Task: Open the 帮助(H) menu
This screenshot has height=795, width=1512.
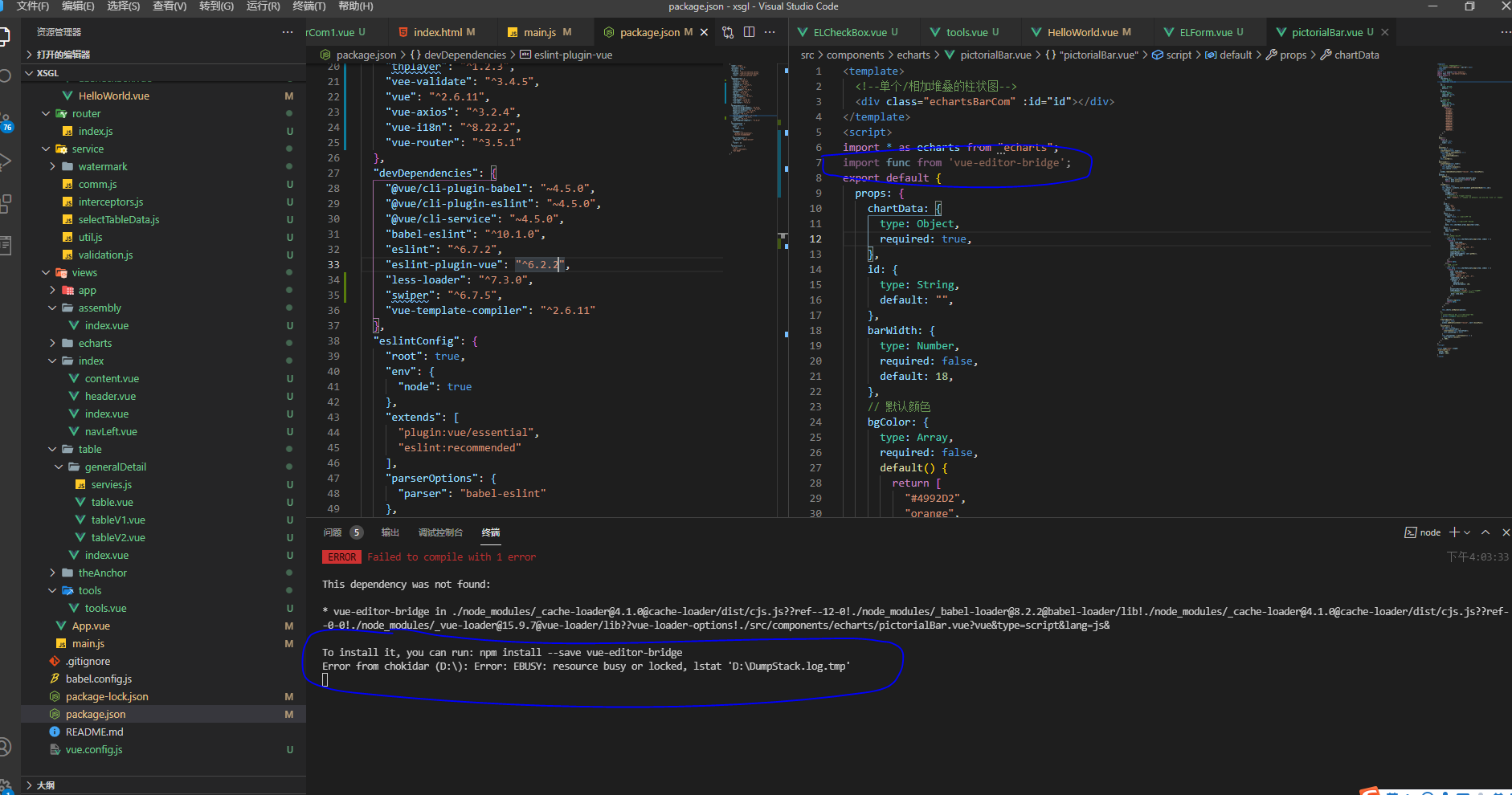Action: pos(356,6)
